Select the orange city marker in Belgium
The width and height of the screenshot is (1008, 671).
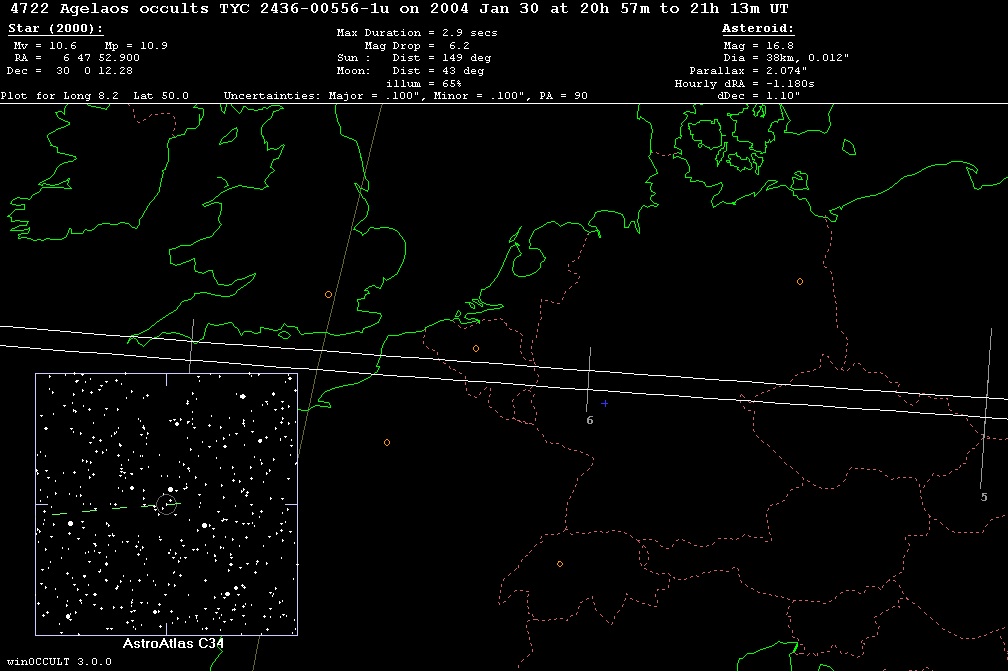pyautogui.click(x=476, y=348)
